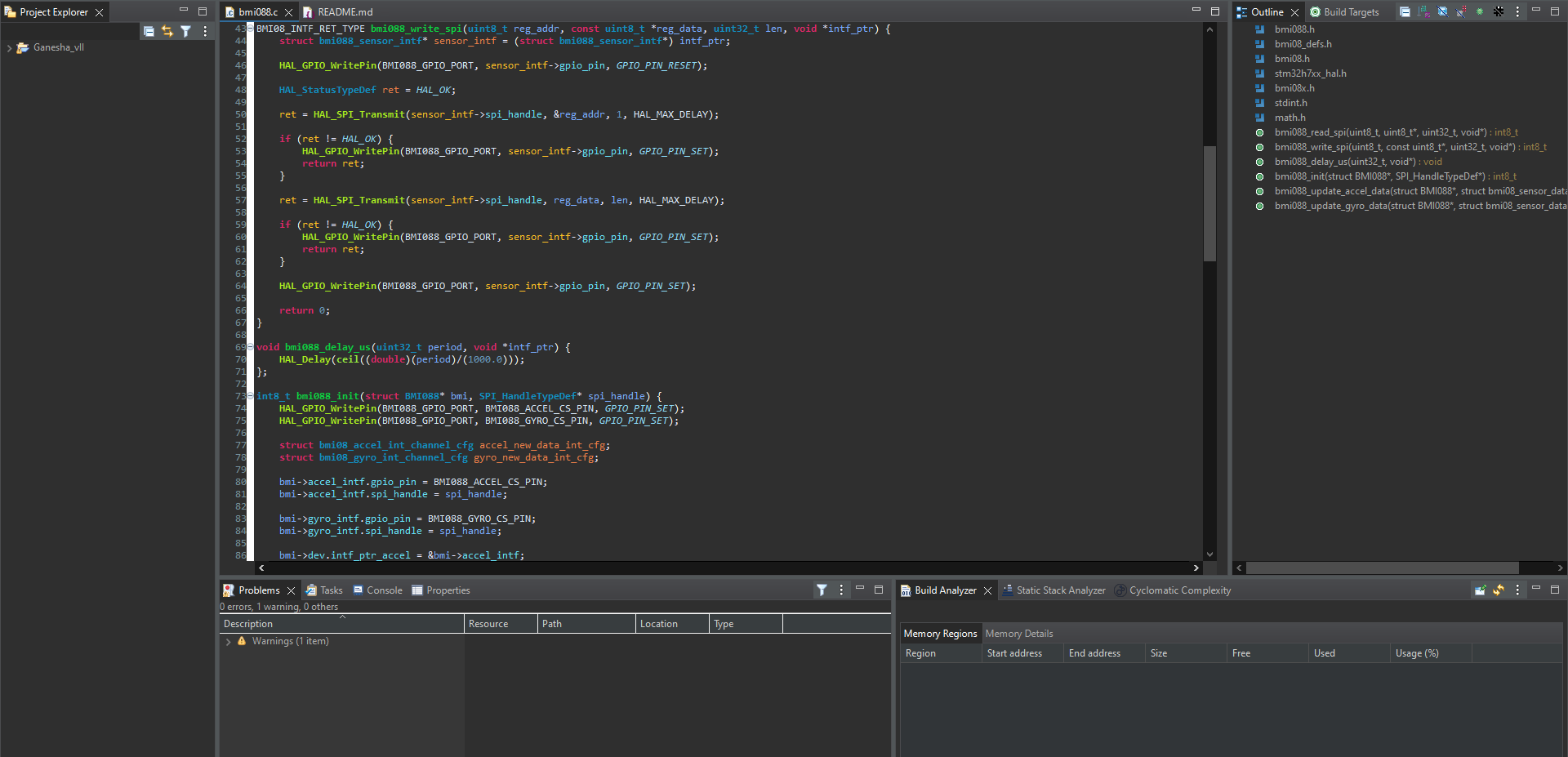The image size is (1568, 757).
Task: Click the editor vertical scrollbar thumb
Action: tap(1209, 204)
